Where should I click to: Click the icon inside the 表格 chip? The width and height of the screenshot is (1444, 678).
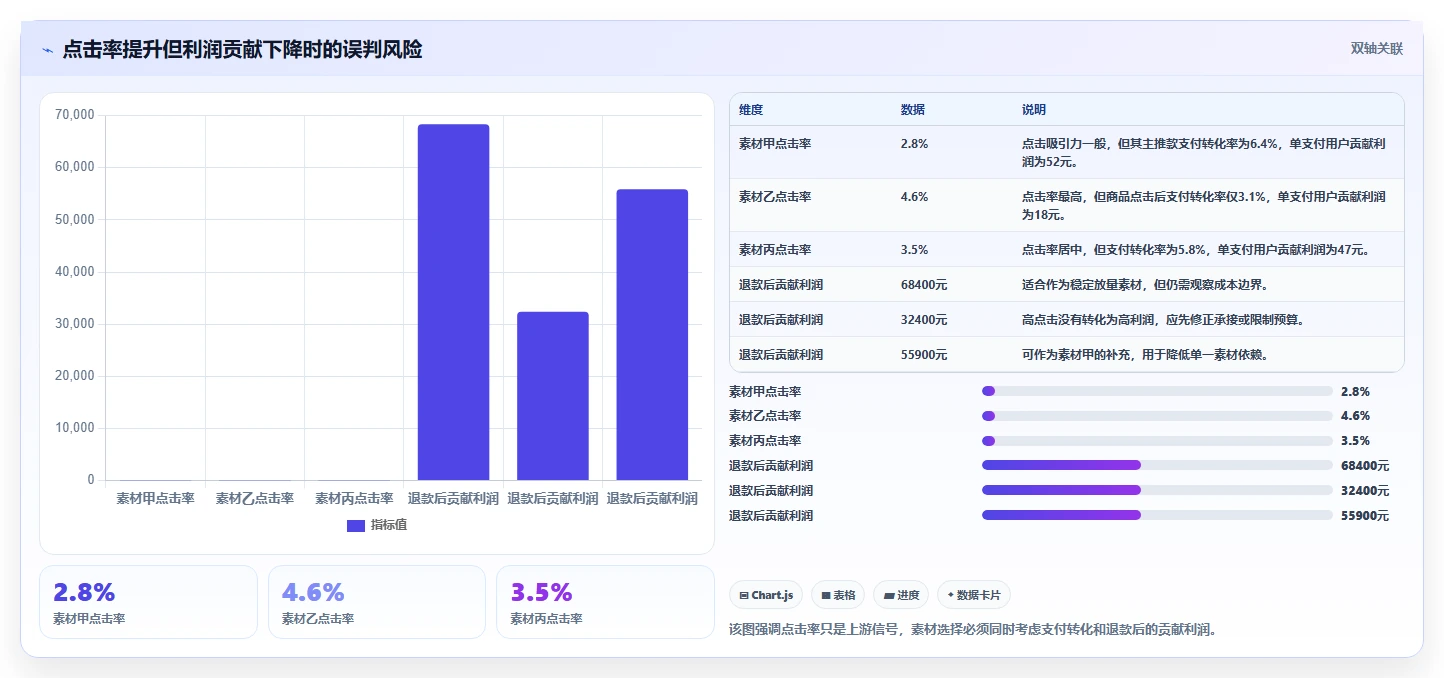click(x=826, y=595)
